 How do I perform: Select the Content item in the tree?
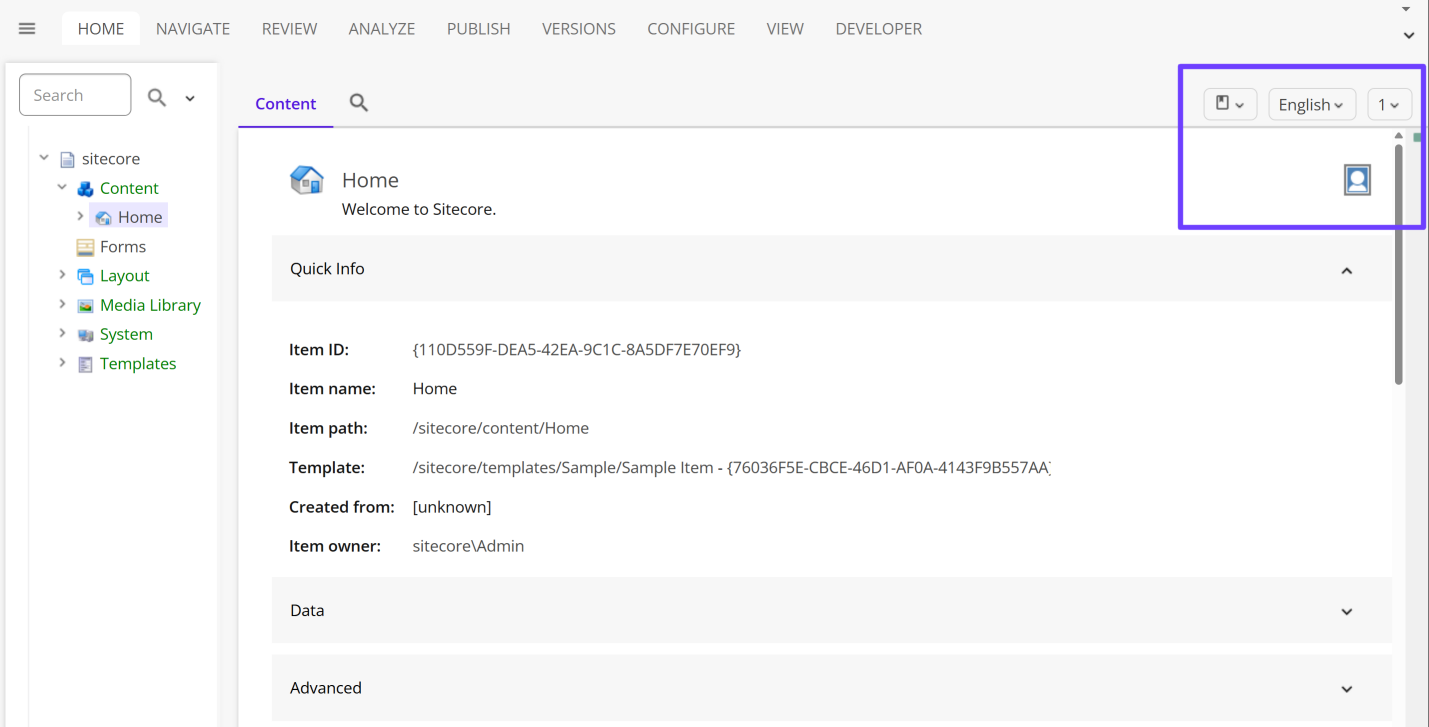pos(129,188)
